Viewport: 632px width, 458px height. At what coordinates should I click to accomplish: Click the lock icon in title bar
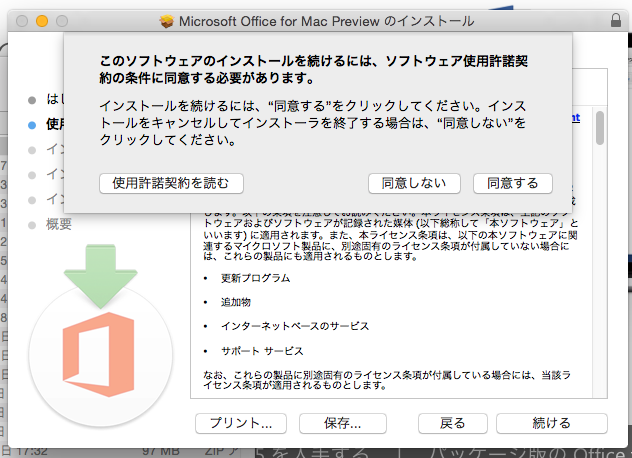click(x=615, y=20)
